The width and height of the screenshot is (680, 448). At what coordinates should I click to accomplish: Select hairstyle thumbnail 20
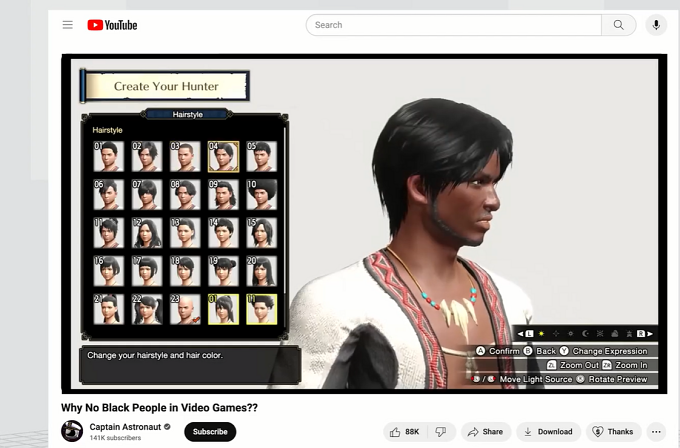262,271
